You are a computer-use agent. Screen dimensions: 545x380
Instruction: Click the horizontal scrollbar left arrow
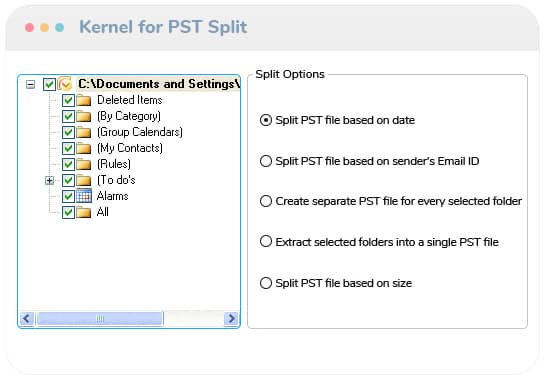click(x=27, y=318)
